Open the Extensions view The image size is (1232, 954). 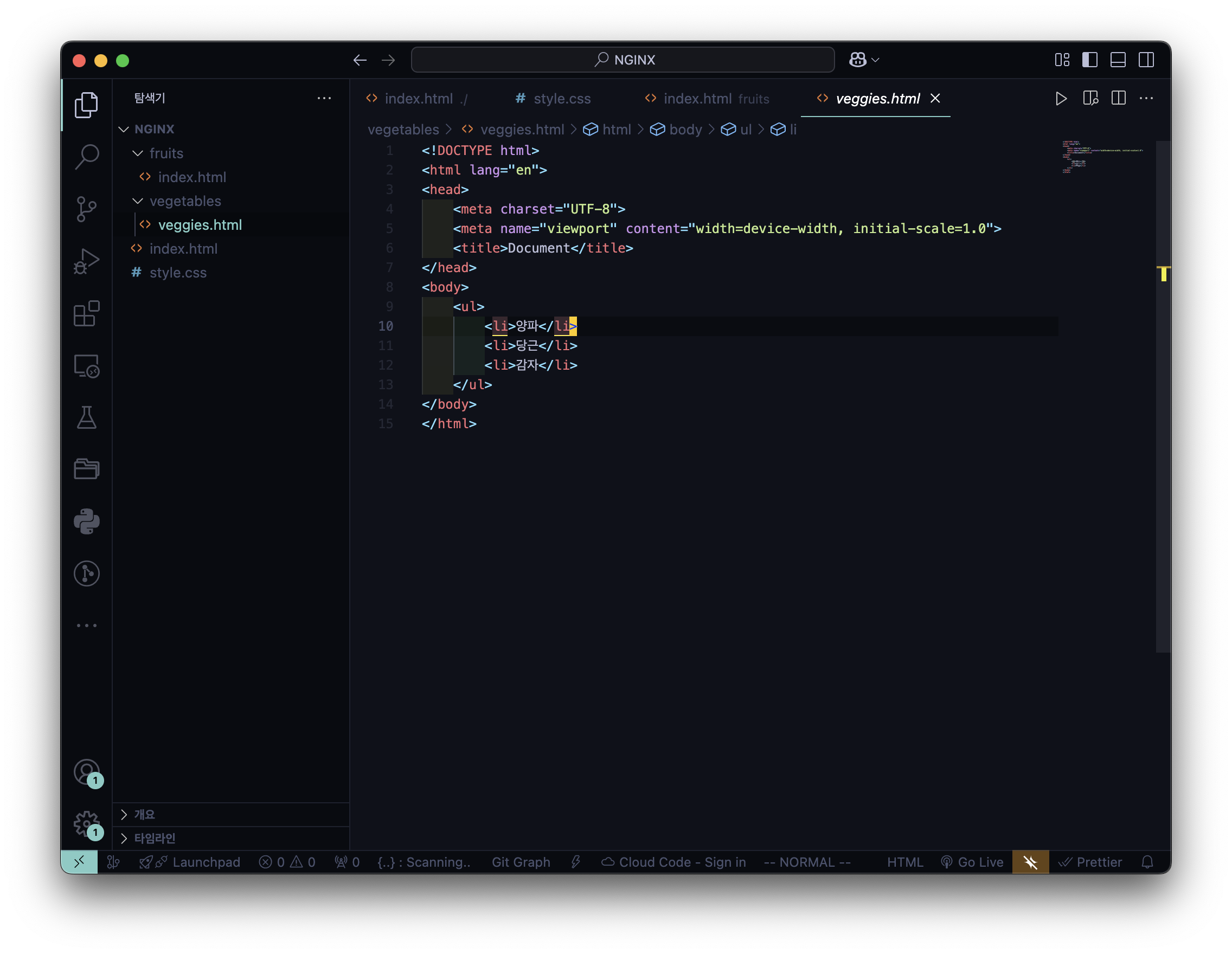[x=86, y=313]
